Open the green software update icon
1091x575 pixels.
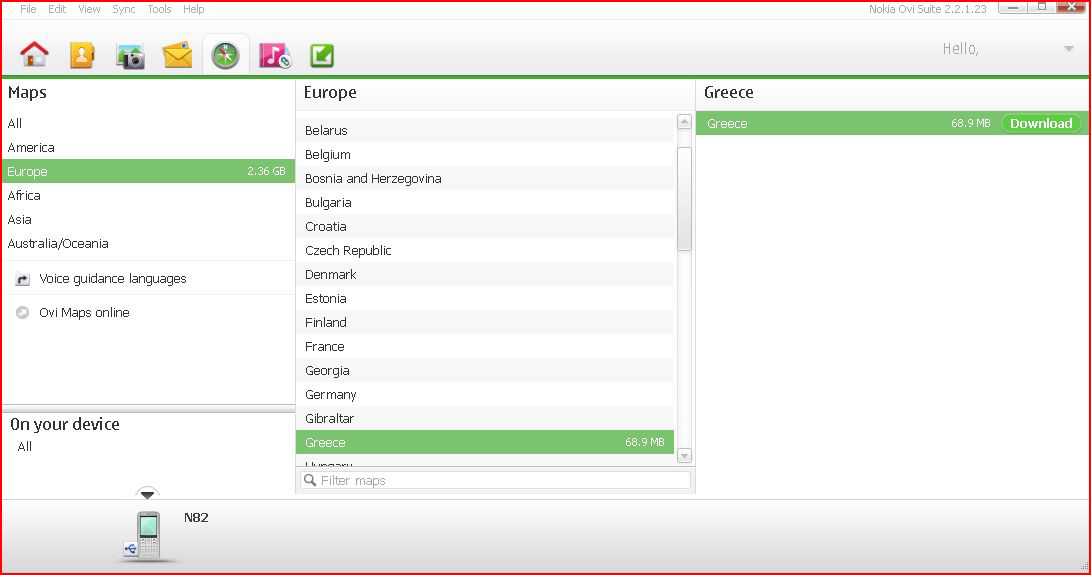tap(321, 56)
